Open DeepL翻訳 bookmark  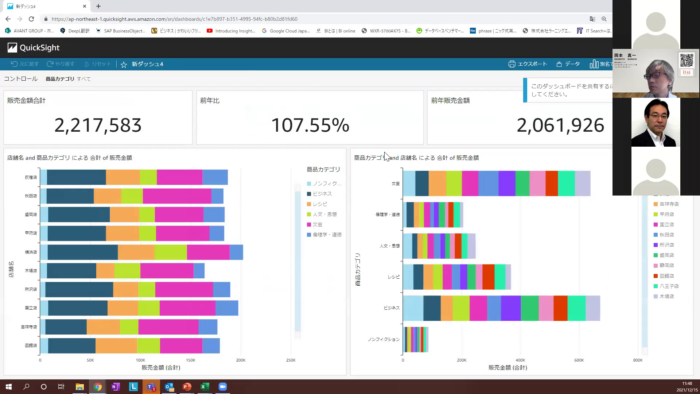coord(75,31)
